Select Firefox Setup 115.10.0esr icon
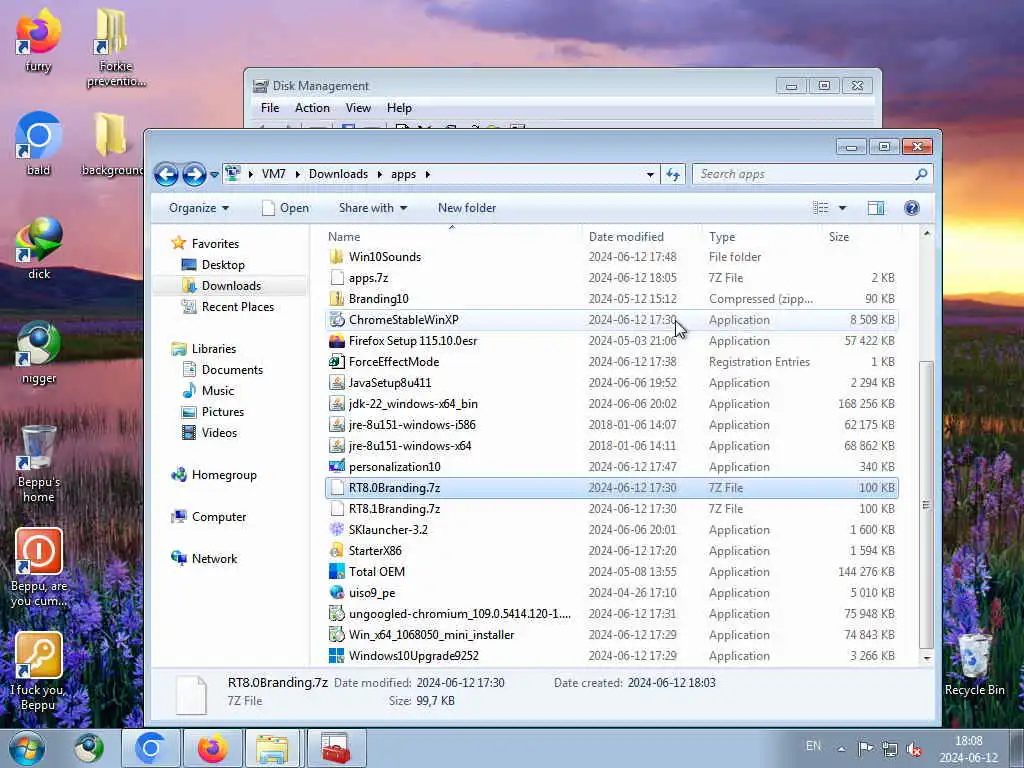Viewport: 1024px width, 768px height. (336, 340)
